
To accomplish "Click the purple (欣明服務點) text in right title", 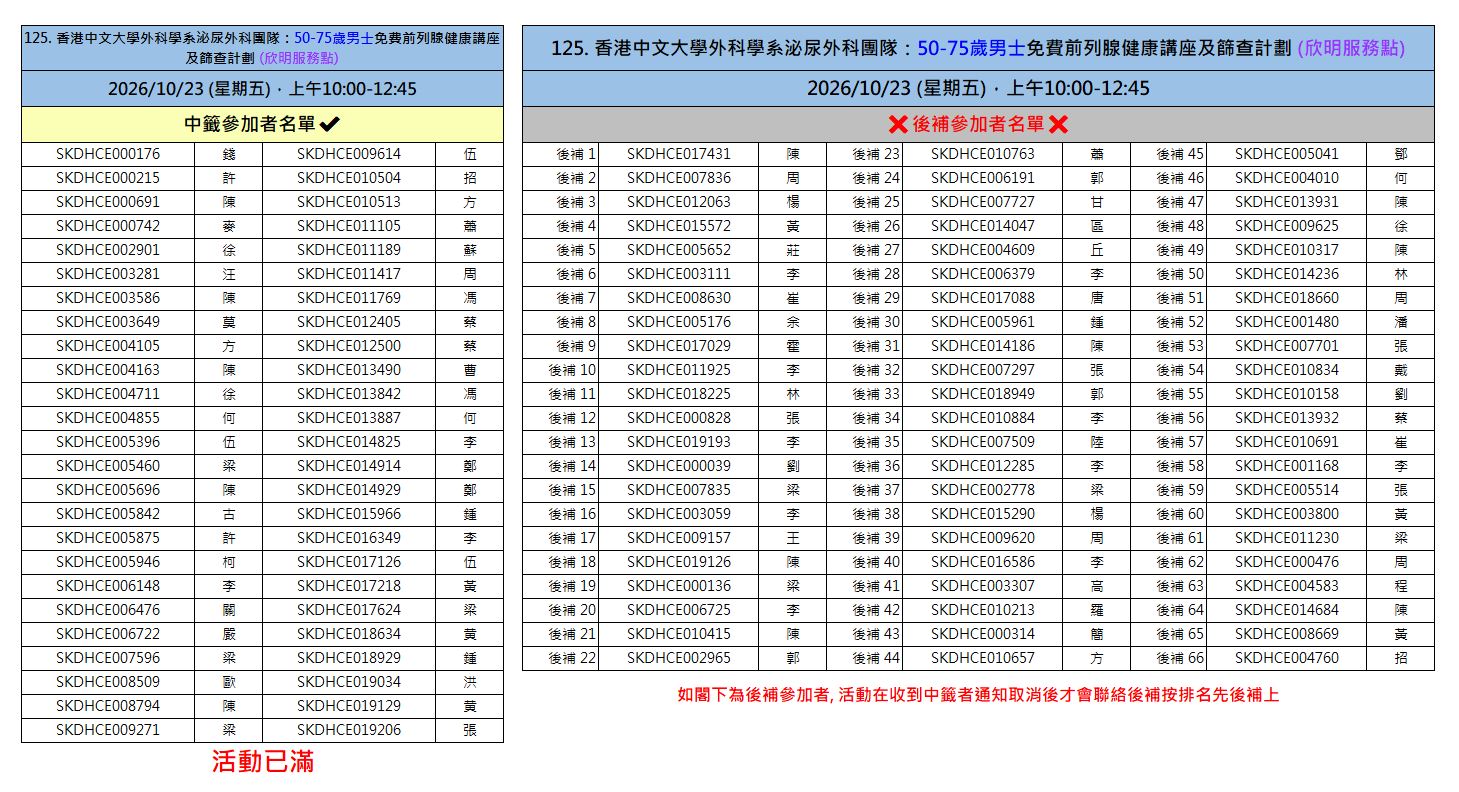I will coord(1351,48).
